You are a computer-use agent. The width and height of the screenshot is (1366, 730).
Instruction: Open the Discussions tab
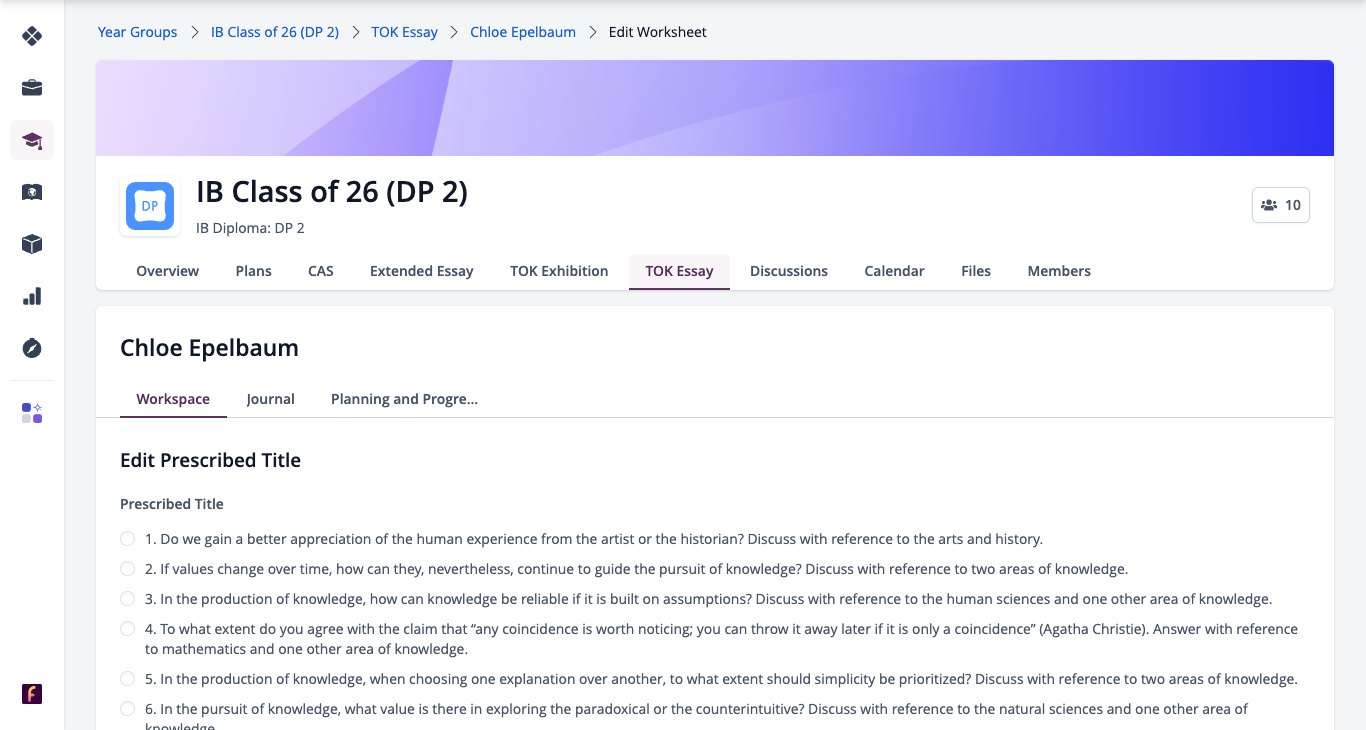[x=789, y=271]
